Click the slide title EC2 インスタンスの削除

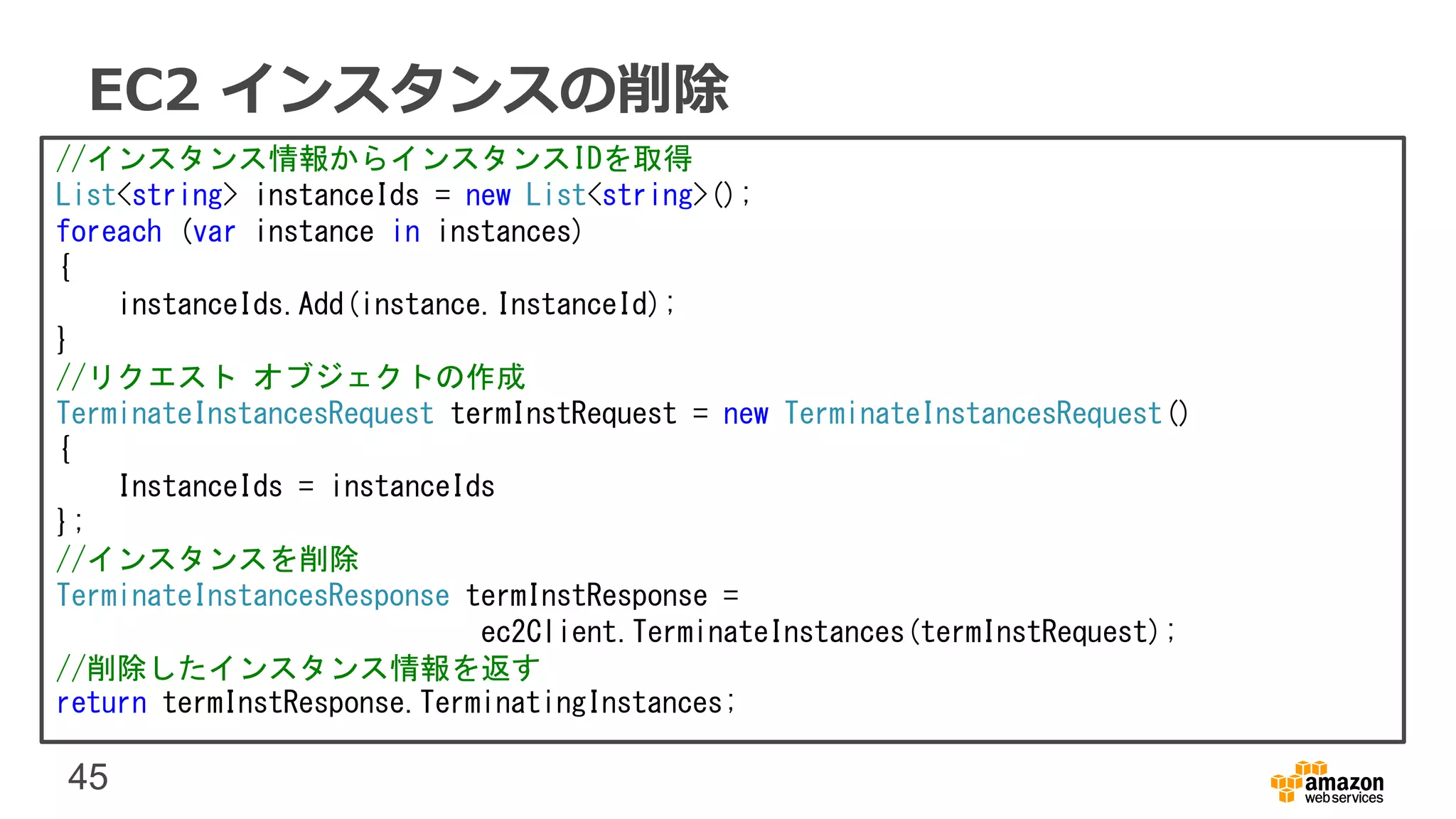(409, 89)
